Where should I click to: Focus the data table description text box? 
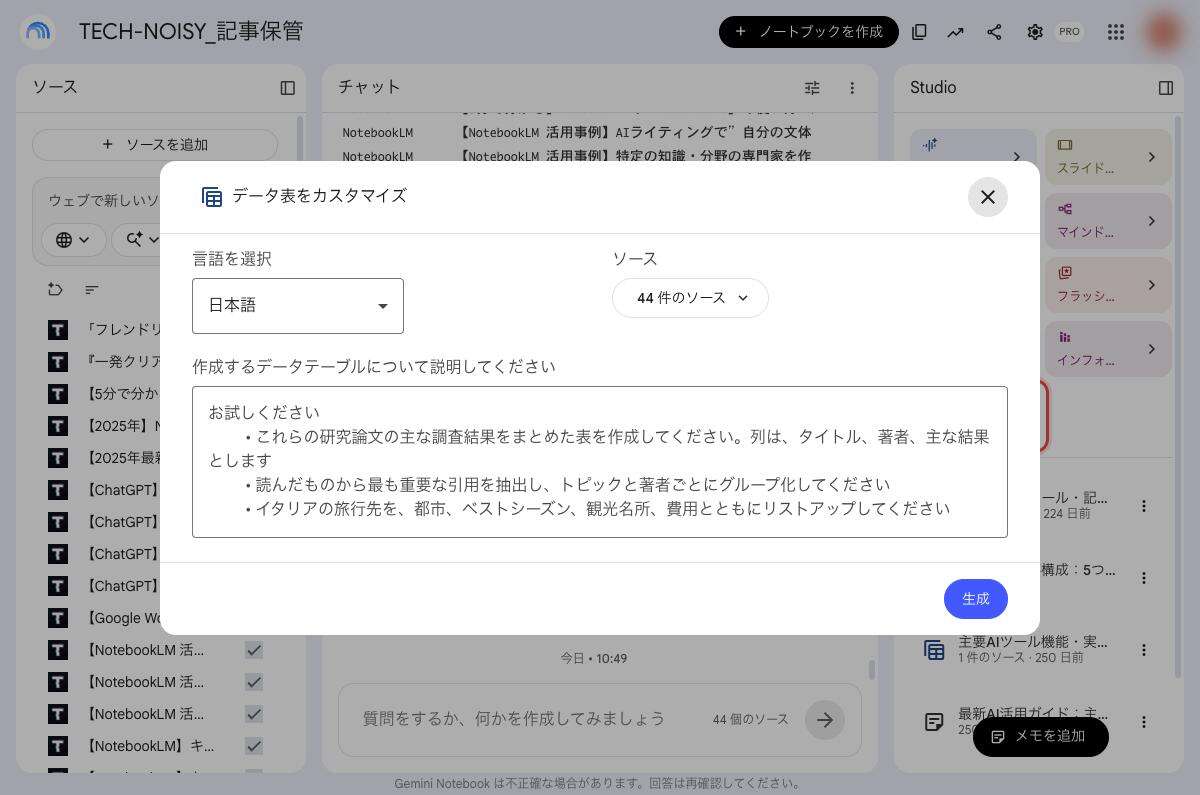tap(600, 462)
